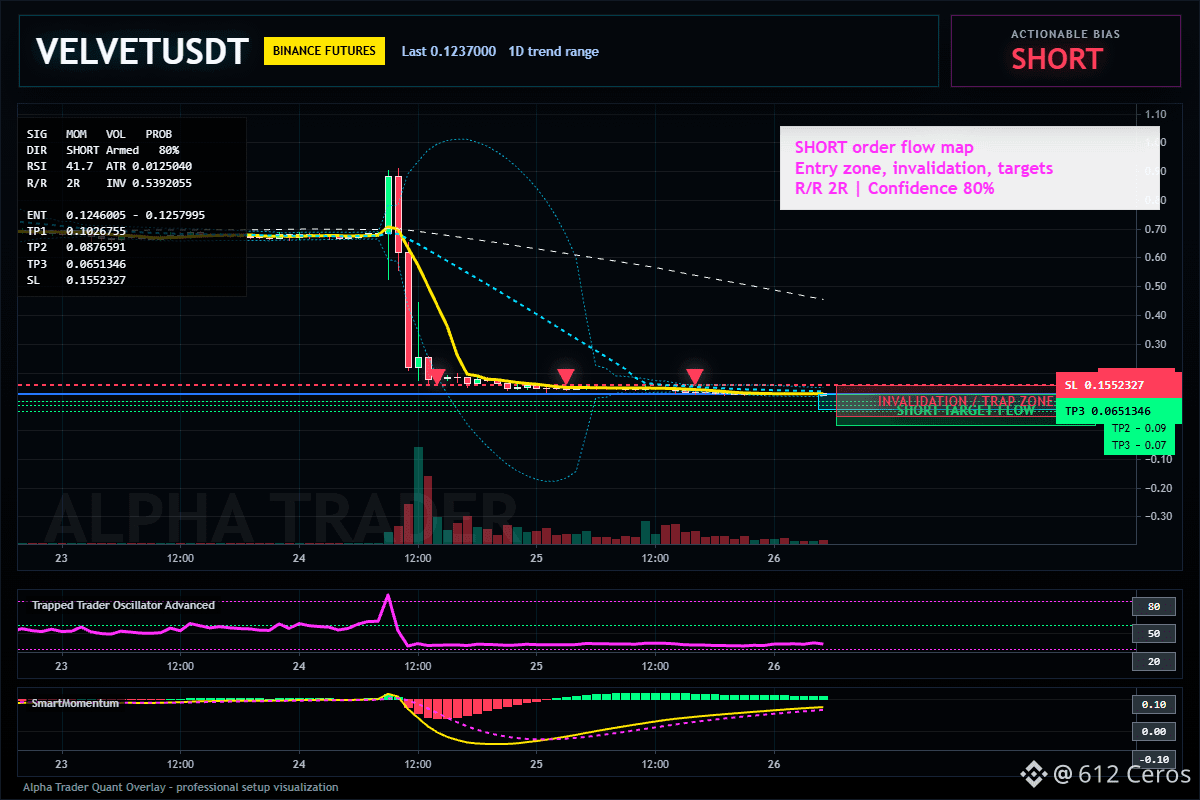This screenshot has height=800, width=1200.
Task: Click the -0.20 price axis label
Action: 1158,487
